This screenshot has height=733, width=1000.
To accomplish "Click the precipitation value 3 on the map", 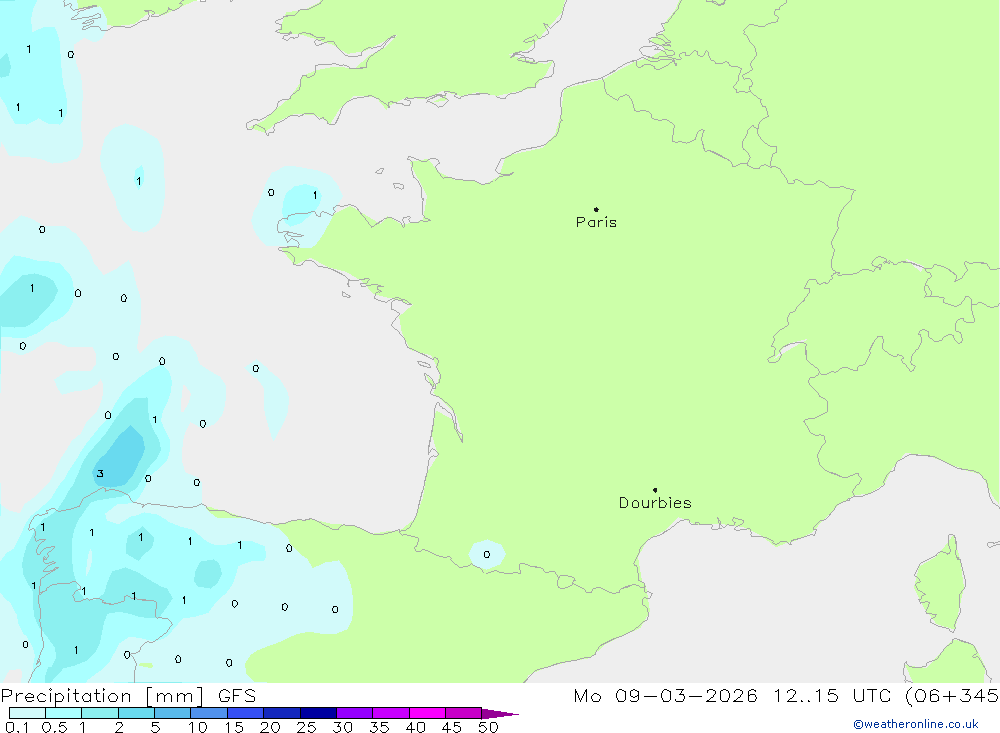I will (100, 473).
